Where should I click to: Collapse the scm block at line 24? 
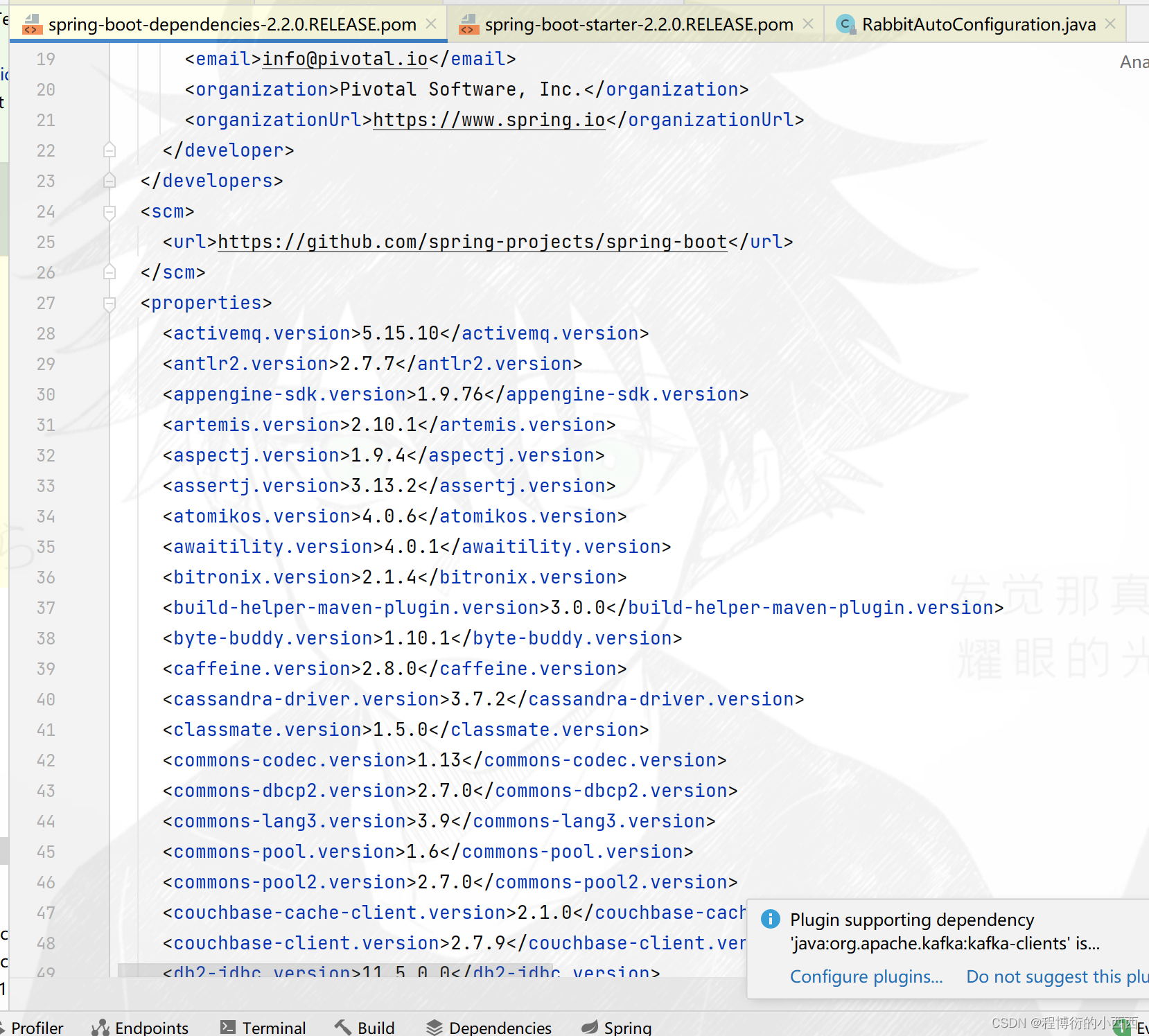[109, 211]
